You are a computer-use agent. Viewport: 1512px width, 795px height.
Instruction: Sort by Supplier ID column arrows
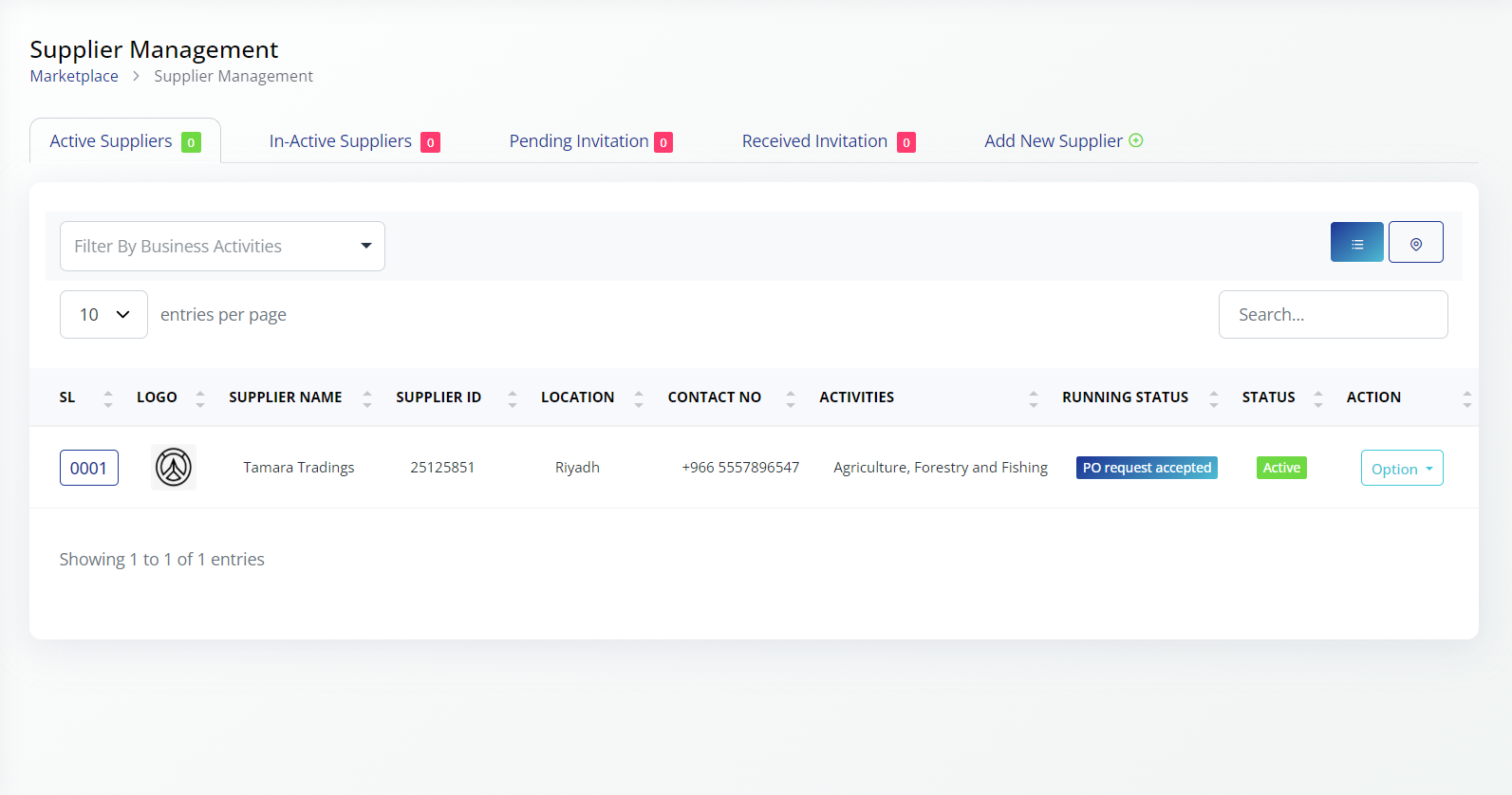(513, 398)
